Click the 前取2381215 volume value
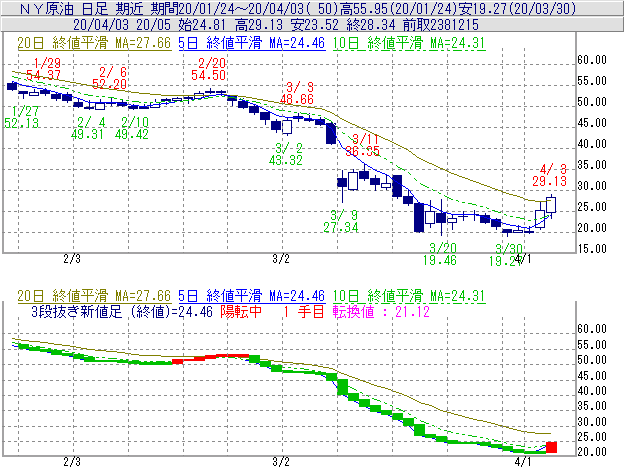Image resolution: width=624 pixels, height=474 pixels. (x=441, y=25)
